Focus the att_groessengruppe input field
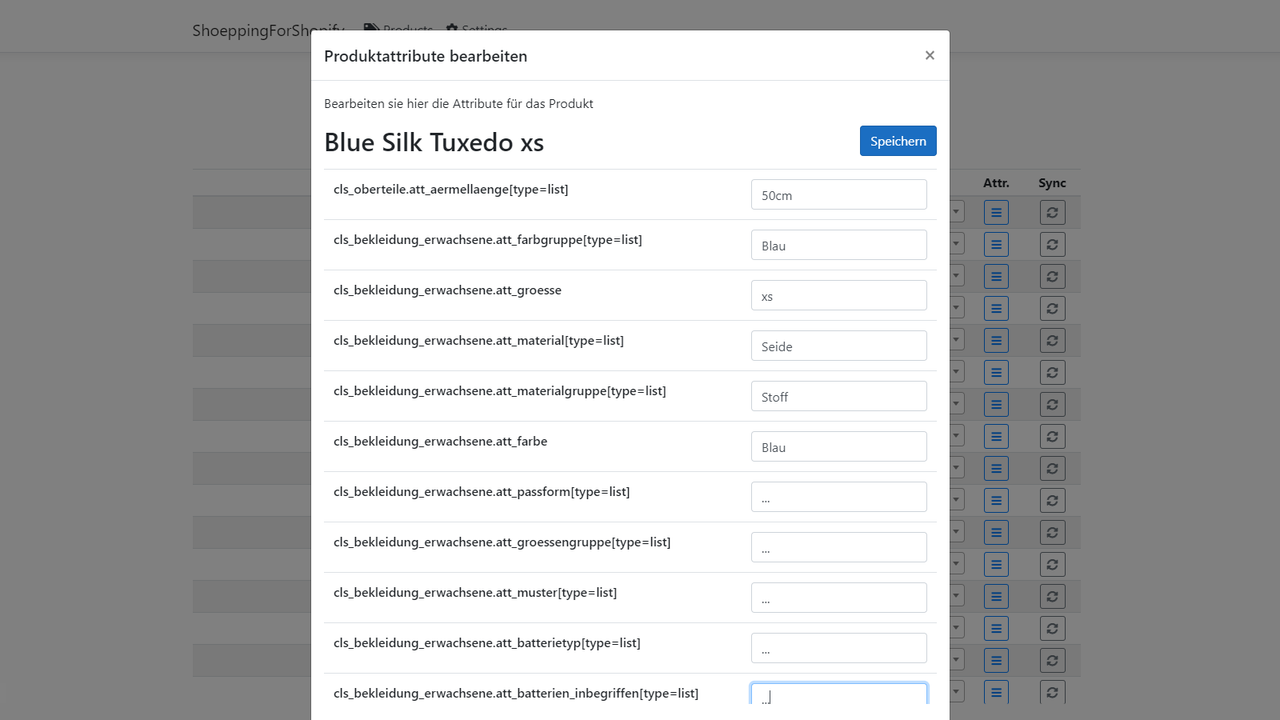 [x=839, y=548]
